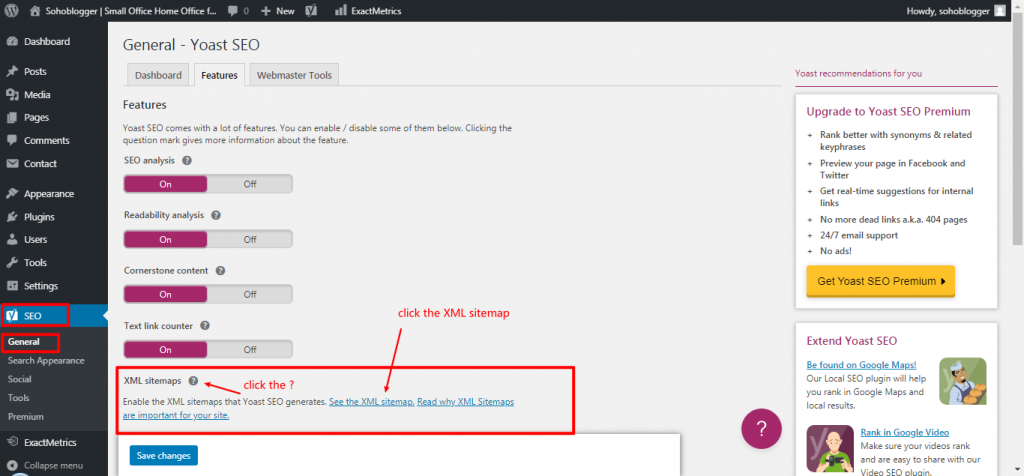Screen dimensions: 1024x476
Task: Turn SEO analysis Off
Action: pyautogui.click(x=250, y=184)
